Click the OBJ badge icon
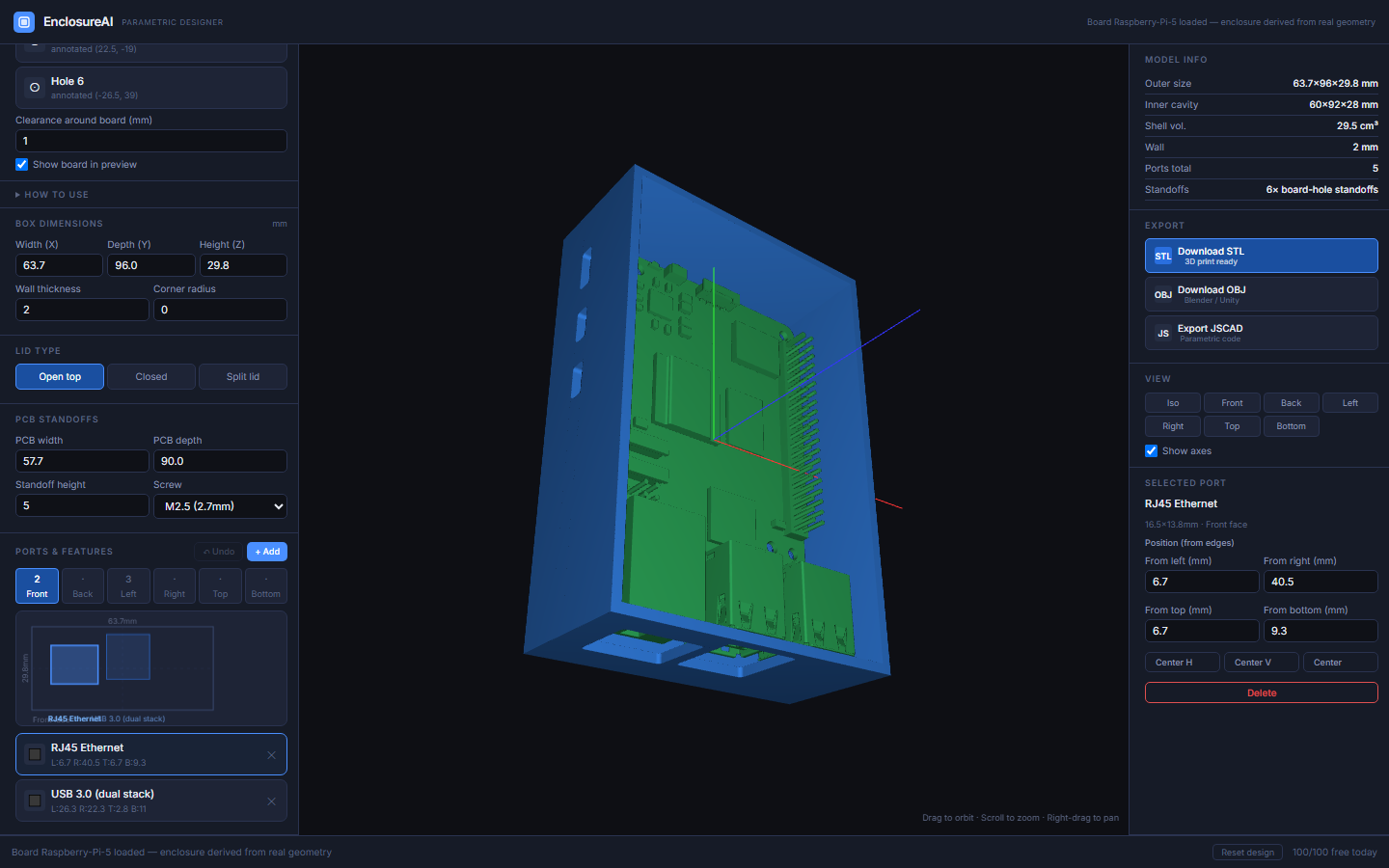 [x=1163, y=294]
